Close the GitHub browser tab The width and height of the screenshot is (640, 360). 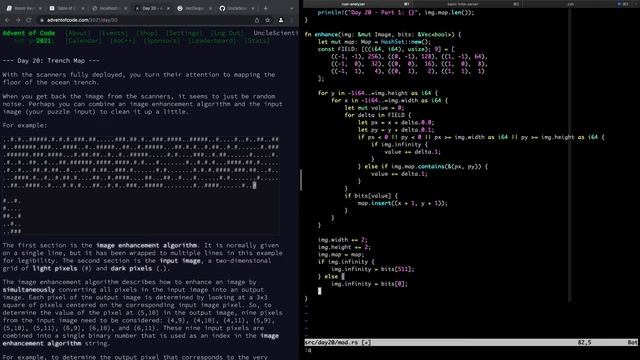[253, 8]
